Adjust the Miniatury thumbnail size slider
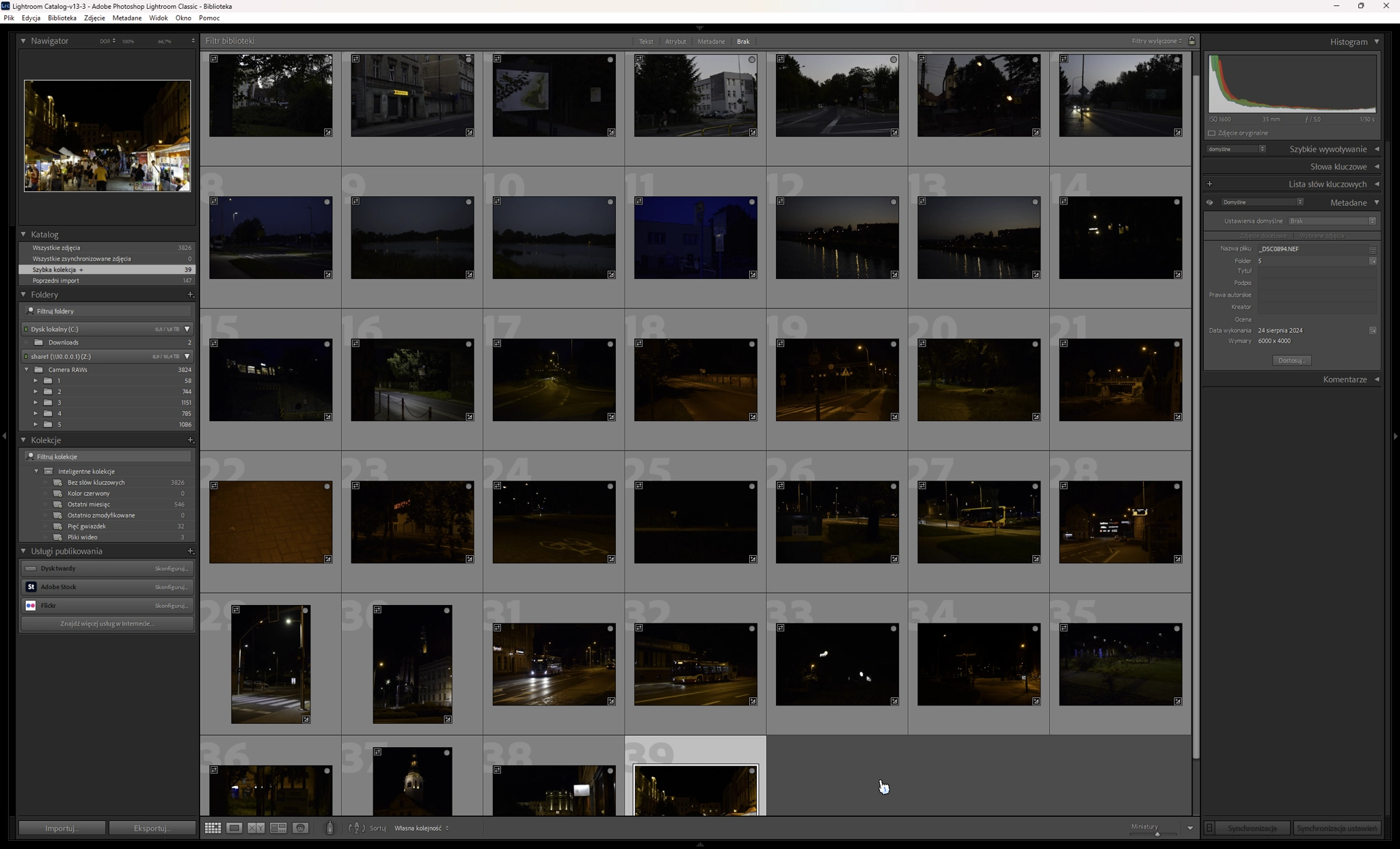 coord(1157,834)
